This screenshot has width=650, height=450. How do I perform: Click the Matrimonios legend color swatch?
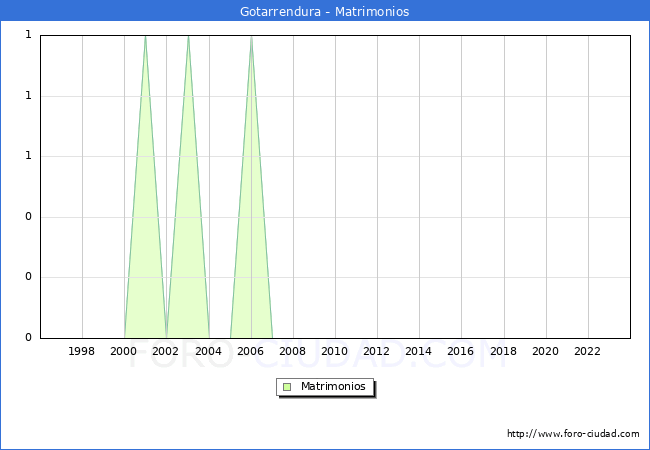[x=287, y=387]
